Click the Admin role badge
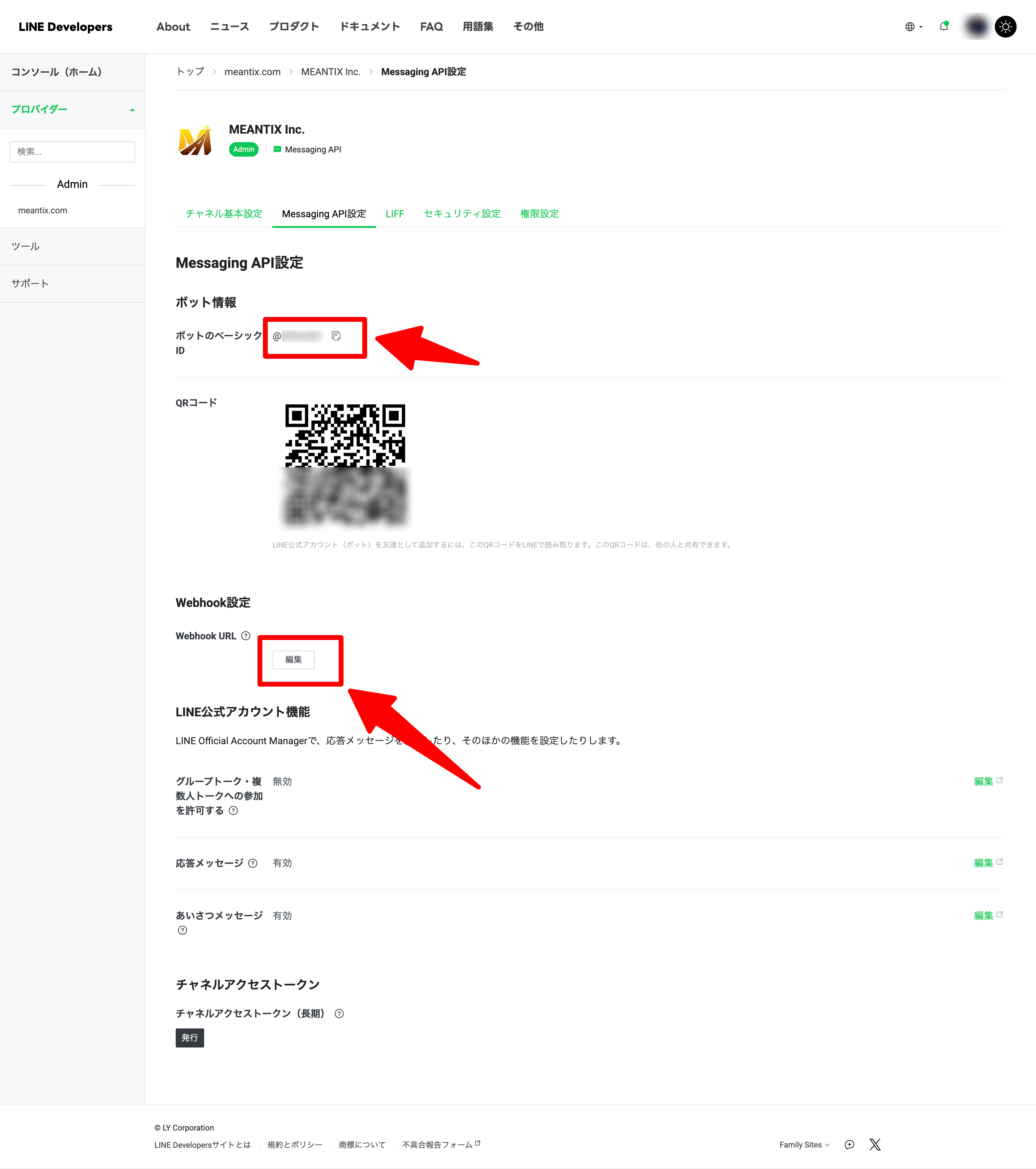The height and width of the screenshot is (1169, 1036). point(244,149)
